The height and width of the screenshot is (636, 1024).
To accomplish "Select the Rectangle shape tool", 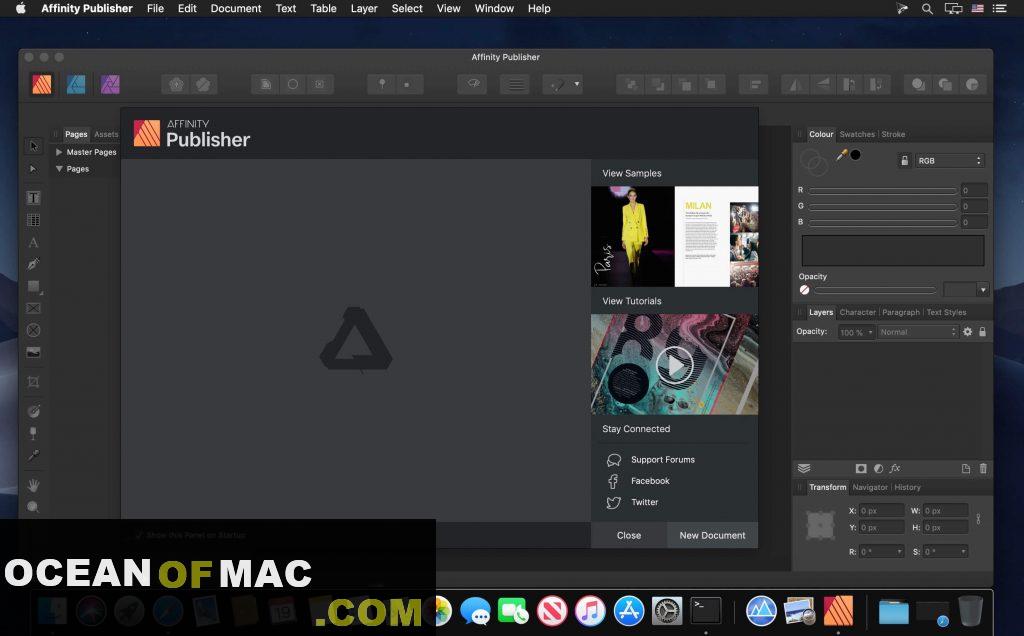I will 33,287.
